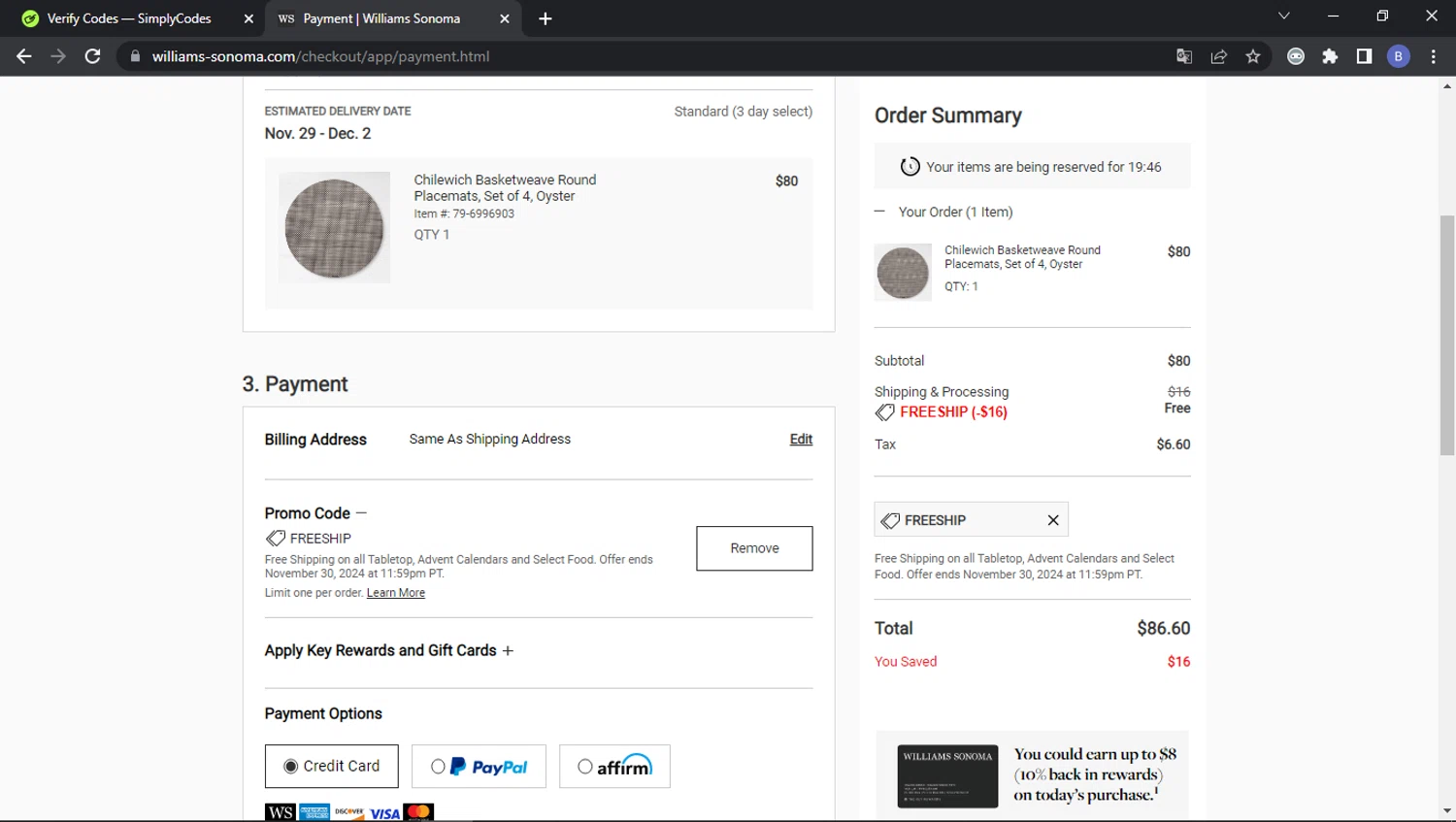Click the Discover card logo
The height and width of the screenshot is (822, 1456).
tap(349, 812)
